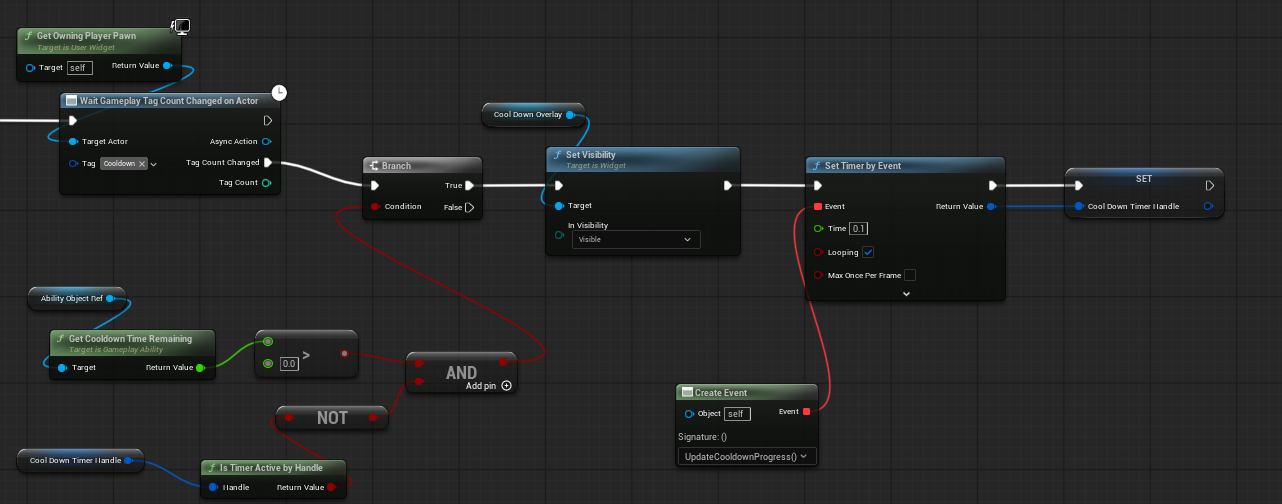This screenshot has width=1282, height=504.
Task: Open the UpdateCooldownProgress() signature dropdown
Action: (x=747, y=456)
